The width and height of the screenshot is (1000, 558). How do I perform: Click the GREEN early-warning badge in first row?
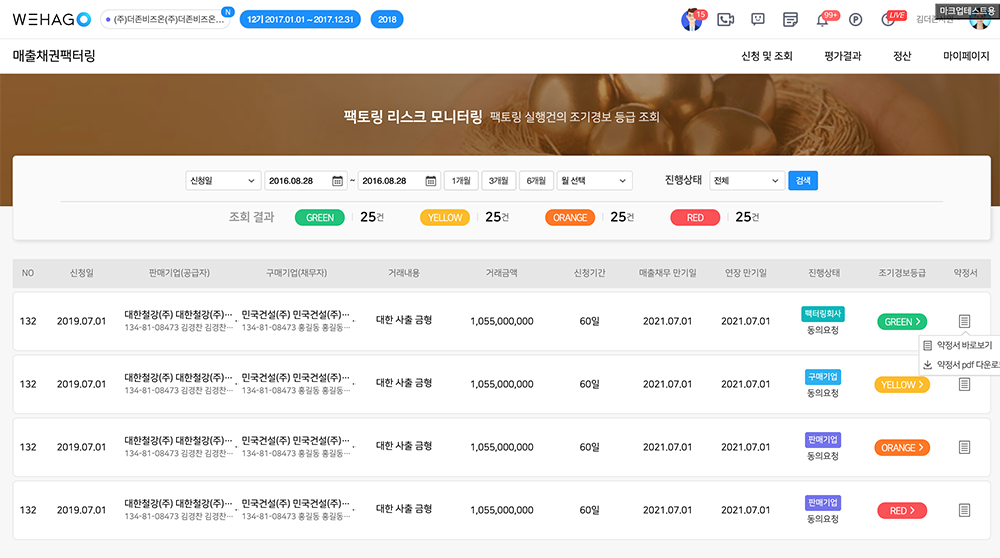[902, 322]
